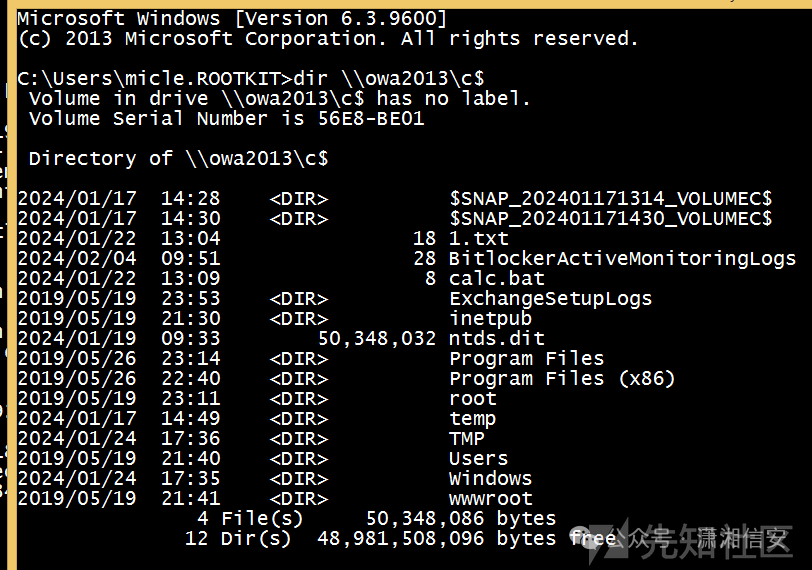Click the Windows directory name
This screenshot has width=812, height=570.
pos(490,479)
